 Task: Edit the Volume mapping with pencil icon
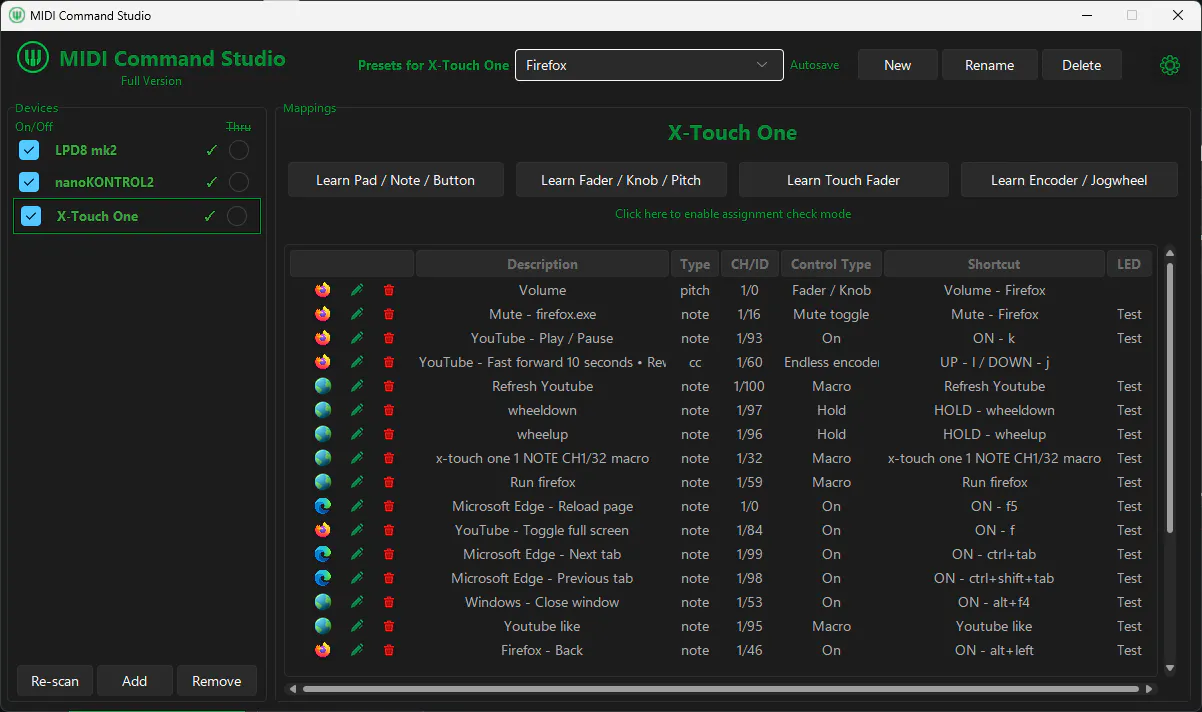(357, 290)
